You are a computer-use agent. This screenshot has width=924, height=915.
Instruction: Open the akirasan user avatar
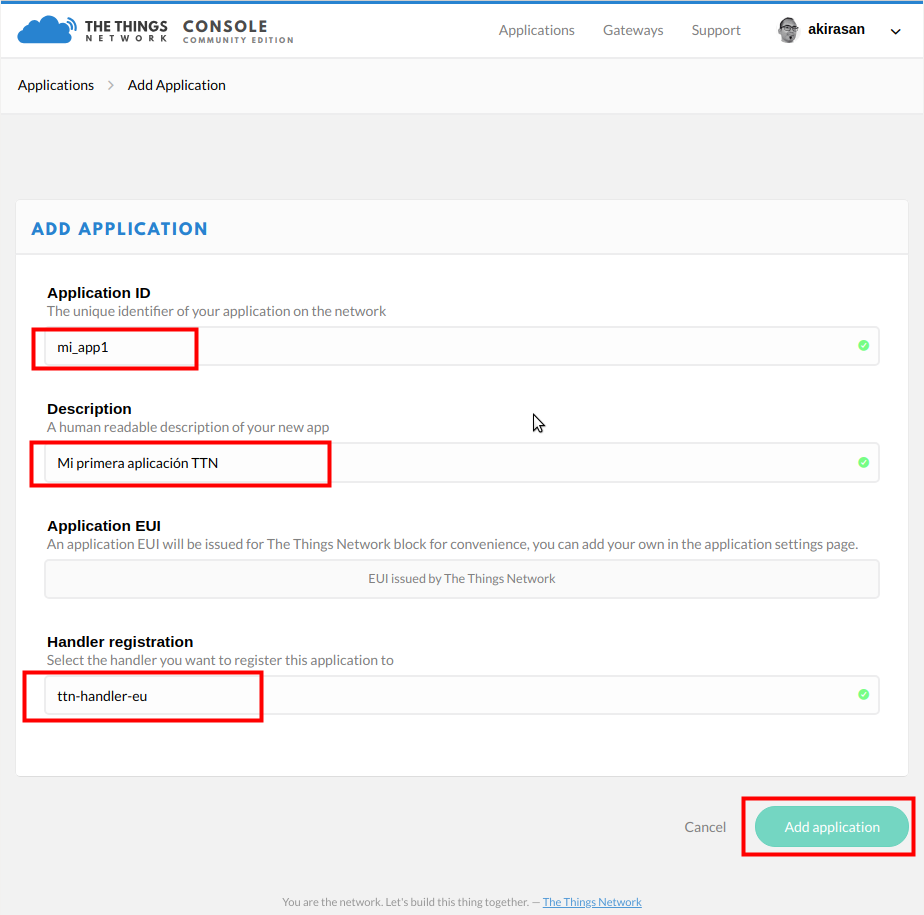788,30
